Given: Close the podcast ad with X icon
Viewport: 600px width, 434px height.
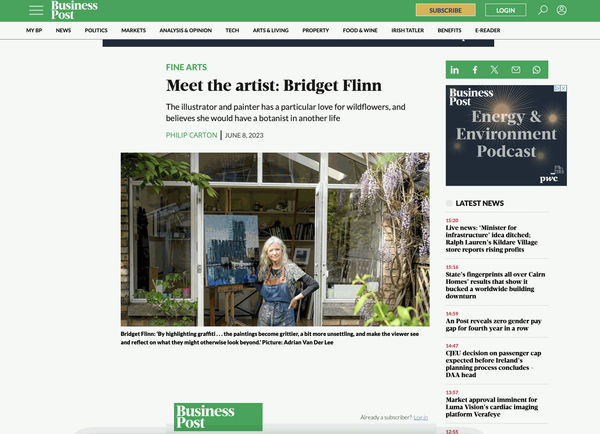Looking at the screenshot, I should [x=564, y=88].
